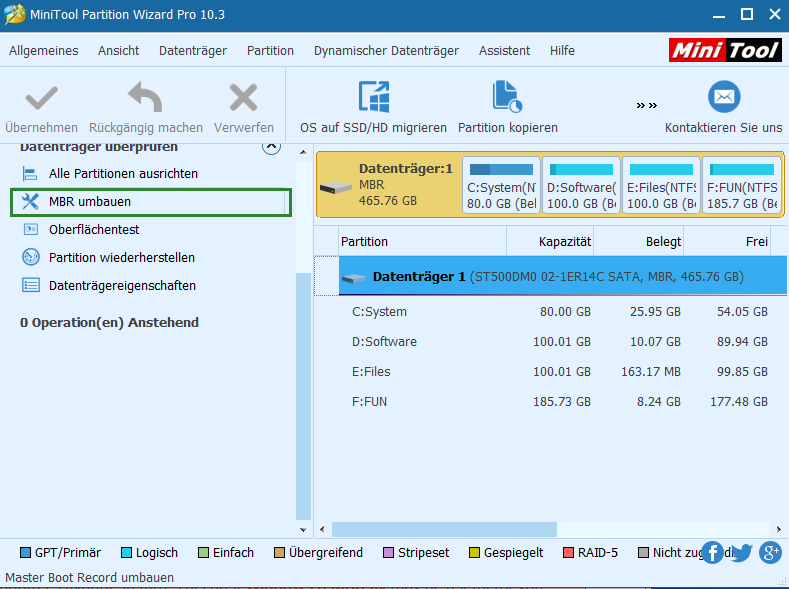The height and width of the screenshot is (589, 789).
Task: Click Partition wiederherstellen icon
Action: [x=31, y=257]
